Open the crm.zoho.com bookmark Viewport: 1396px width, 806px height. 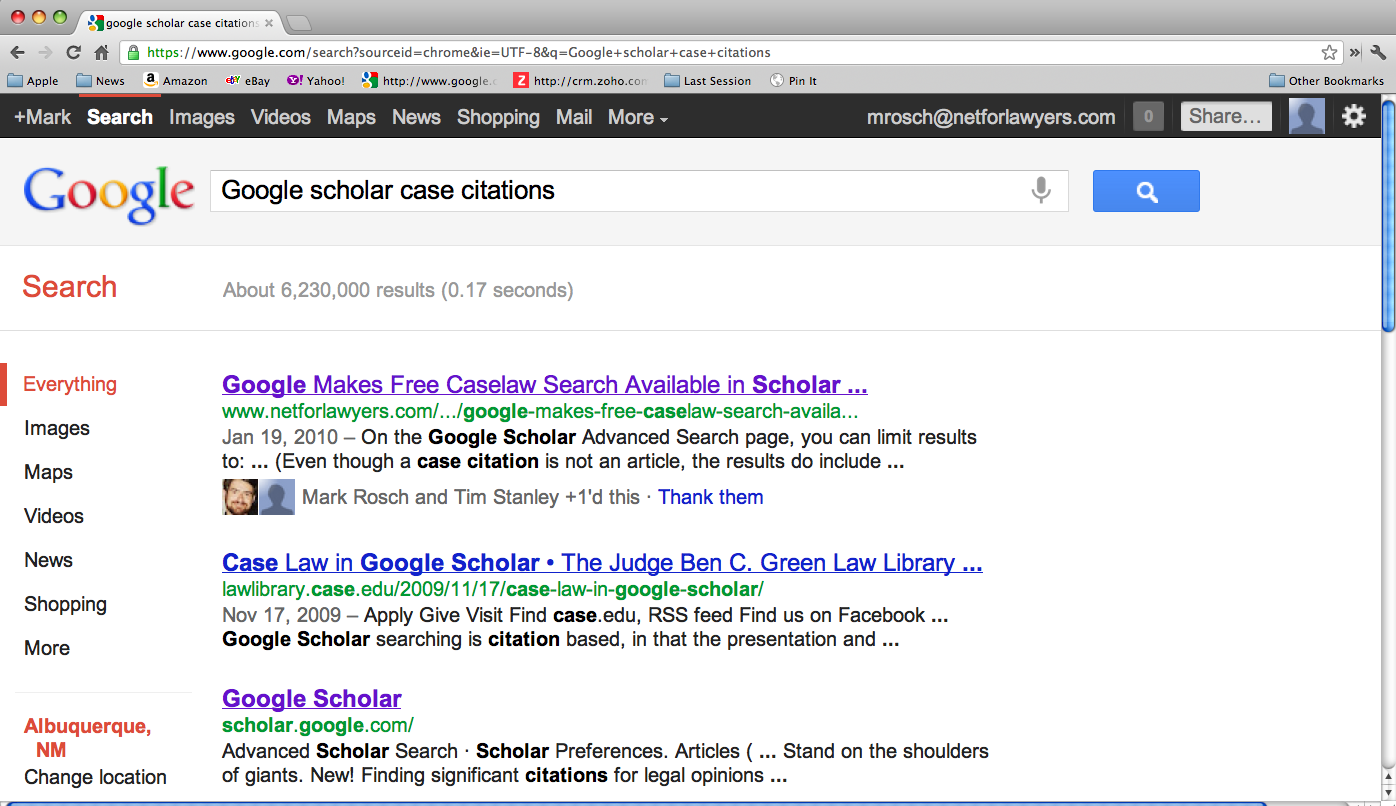pyautogui.click(x=580, y=81)
